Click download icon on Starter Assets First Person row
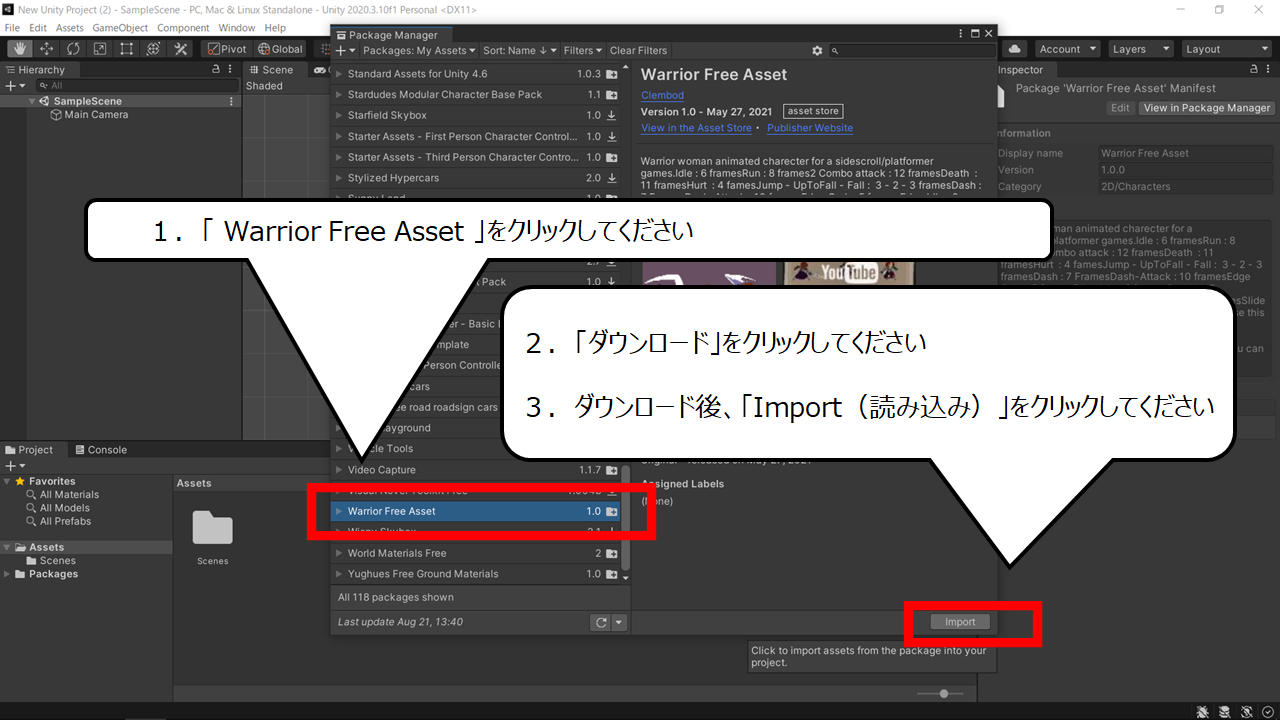 point(612,137)
